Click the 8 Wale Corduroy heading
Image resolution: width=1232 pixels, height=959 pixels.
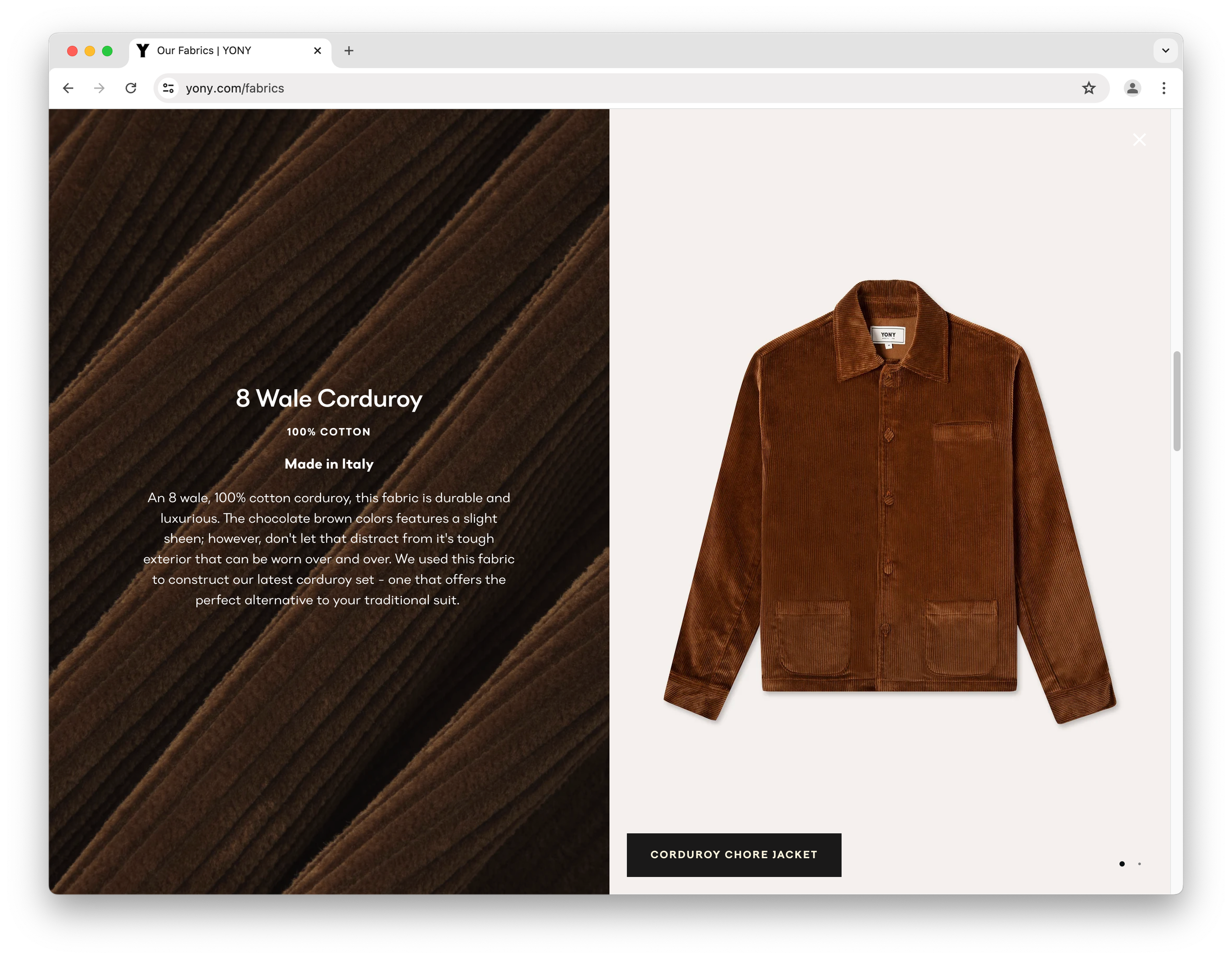pos(329,398)
